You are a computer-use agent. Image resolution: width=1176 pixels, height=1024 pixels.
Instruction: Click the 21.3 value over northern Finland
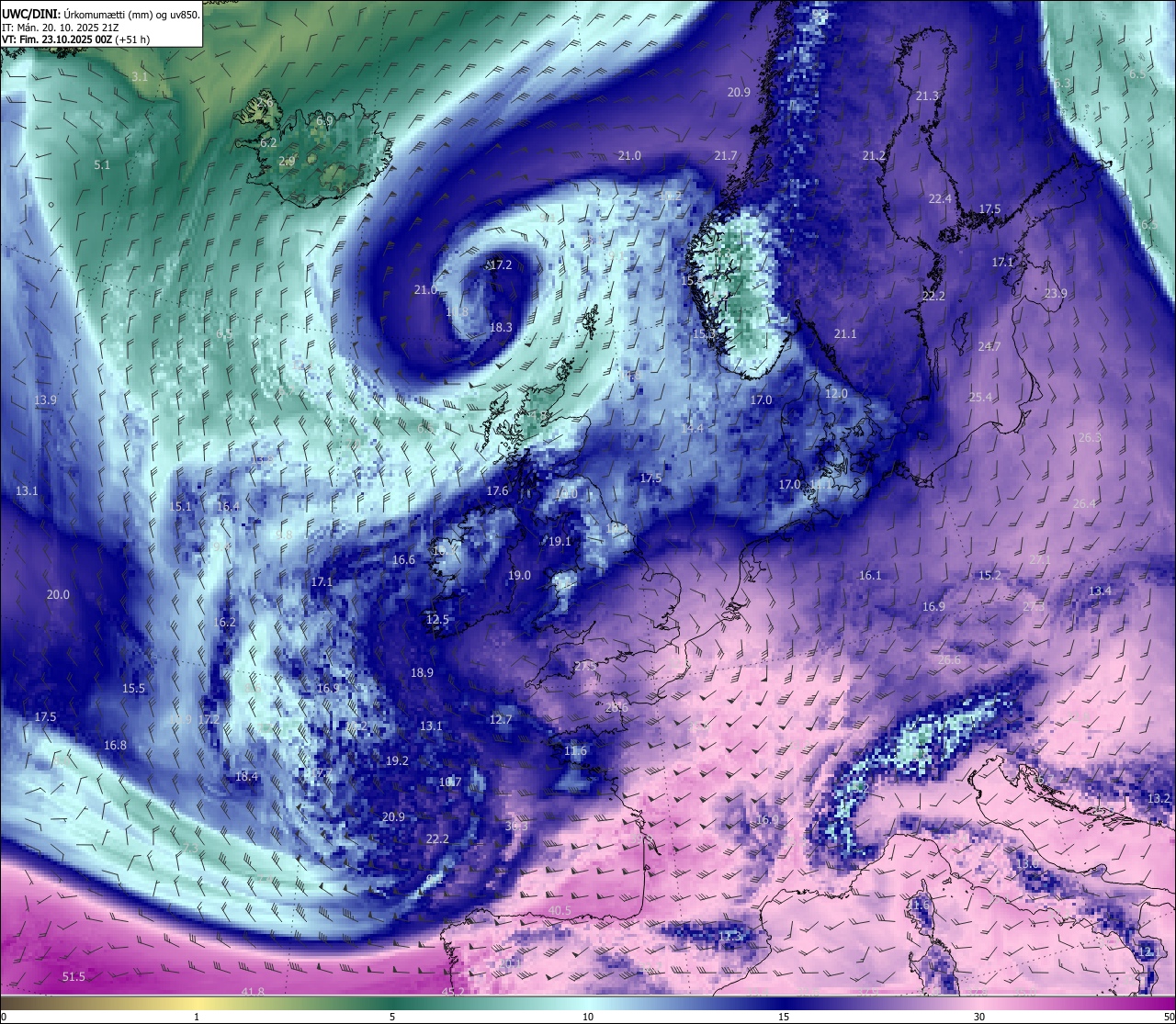928,96
